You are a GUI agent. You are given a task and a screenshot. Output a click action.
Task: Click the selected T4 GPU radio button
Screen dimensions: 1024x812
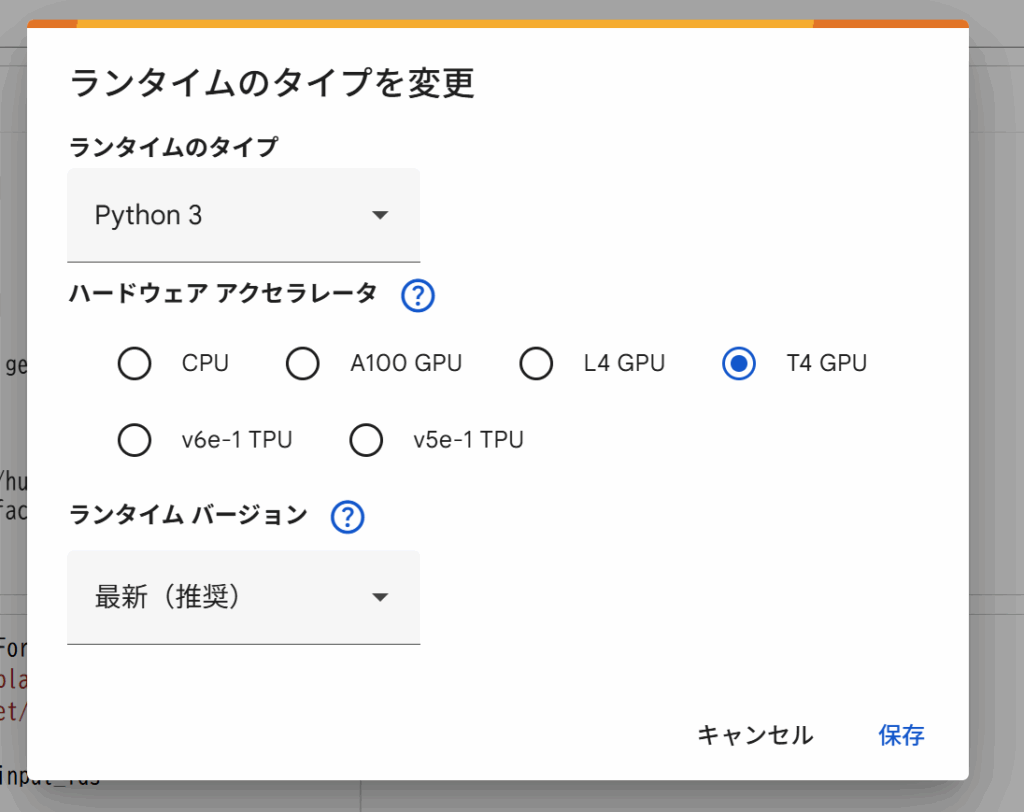pyautogui.click(x=739, y=364)
